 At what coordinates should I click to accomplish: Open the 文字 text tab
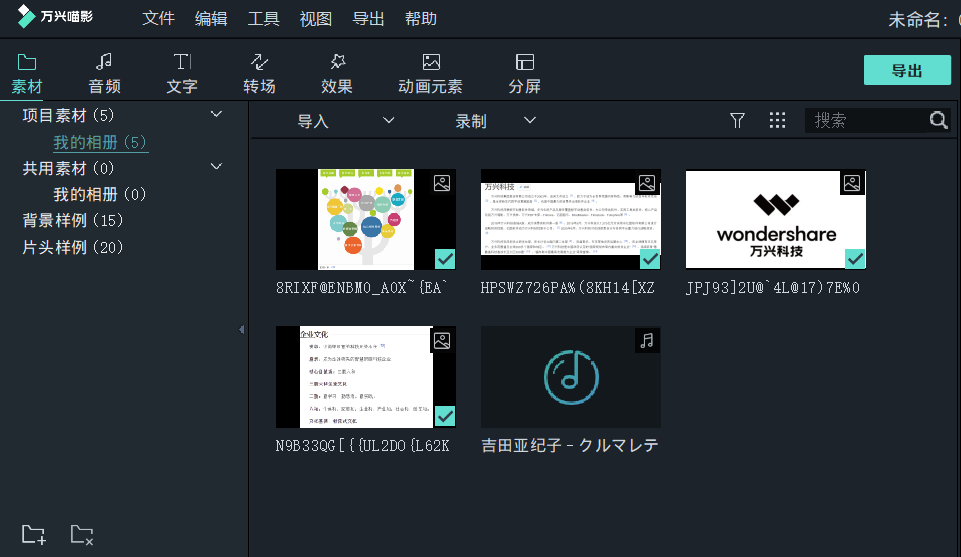[182, 74]
